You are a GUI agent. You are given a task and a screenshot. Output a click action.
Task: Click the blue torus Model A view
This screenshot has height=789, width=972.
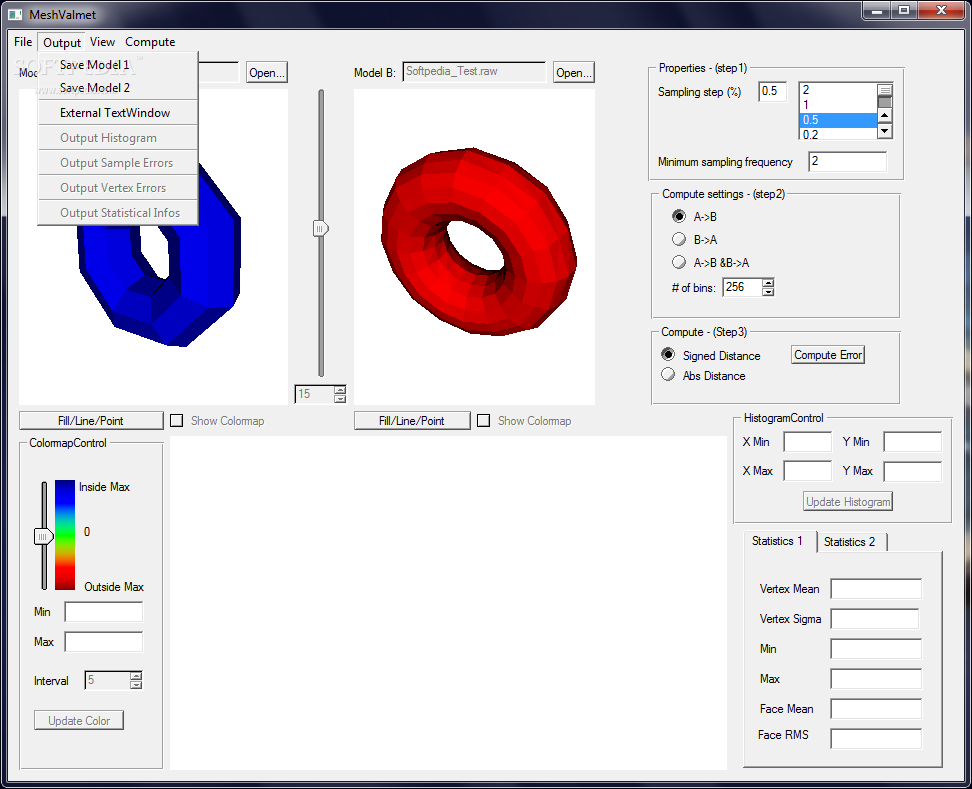154,247
